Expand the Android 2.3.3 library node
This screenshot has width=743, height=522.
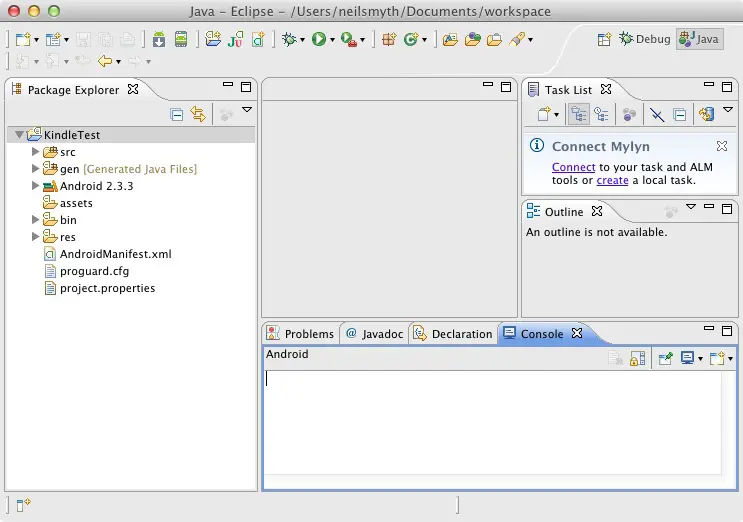(35, 185)
